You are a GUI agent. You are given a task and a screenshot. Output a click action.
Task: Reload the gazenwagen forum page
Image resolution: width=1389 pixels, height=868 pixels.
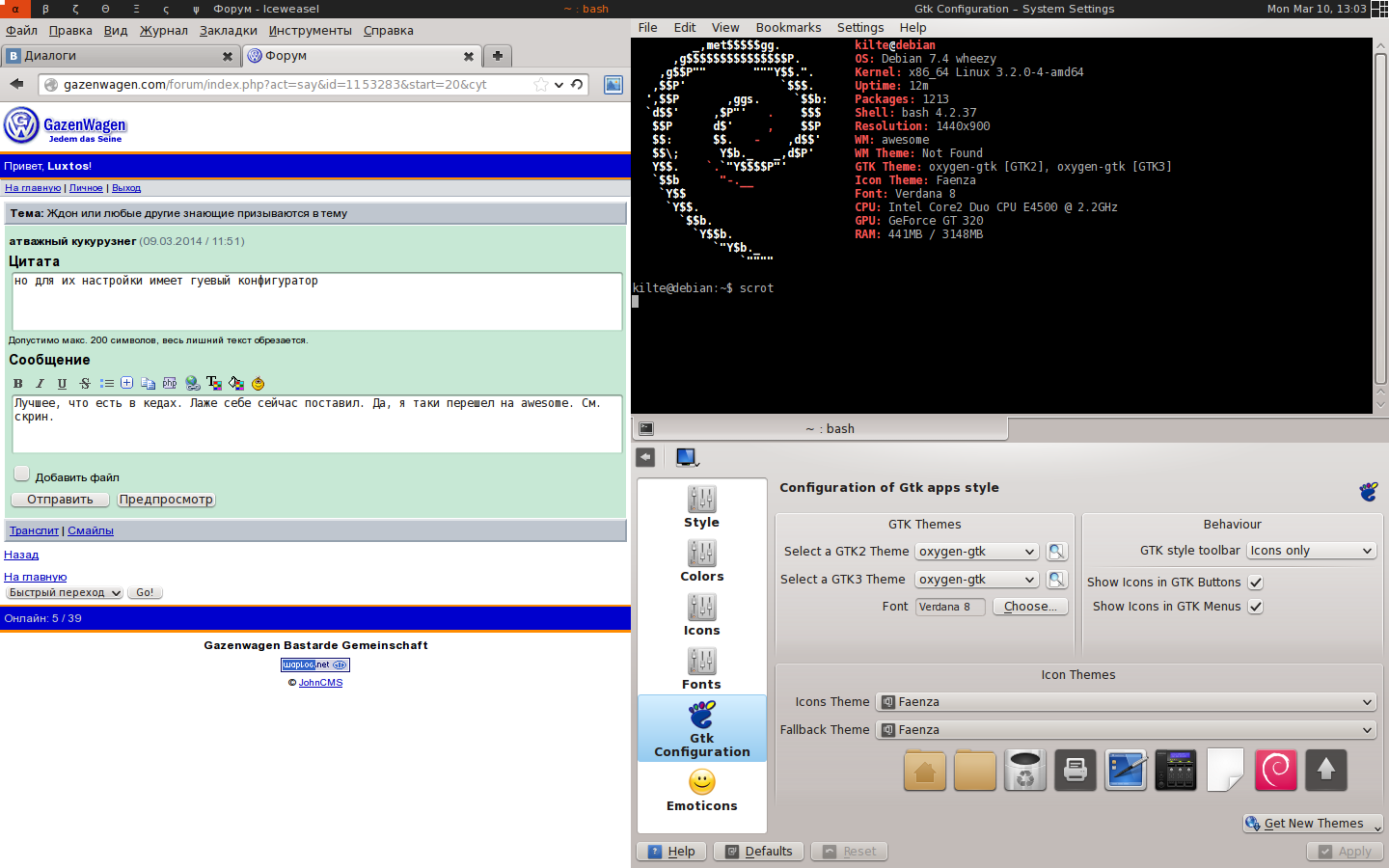point(577,84)
